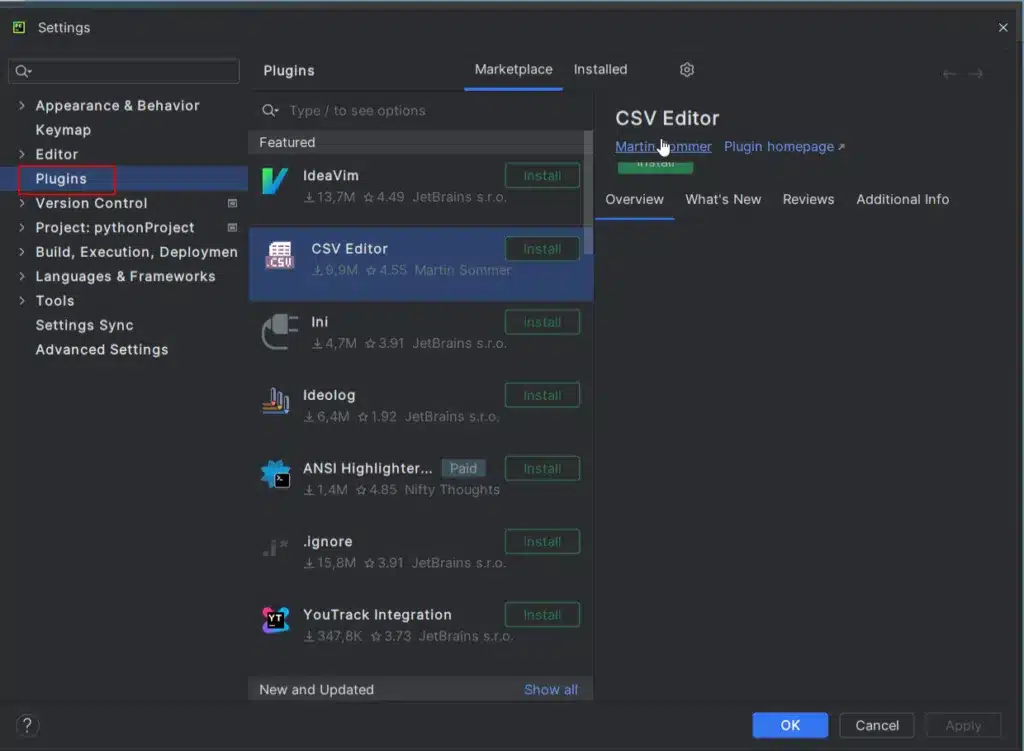The height and width of the screenshot is (751, 1024).
Task: Click the Settings window app icon
Action: click(19, 27)
